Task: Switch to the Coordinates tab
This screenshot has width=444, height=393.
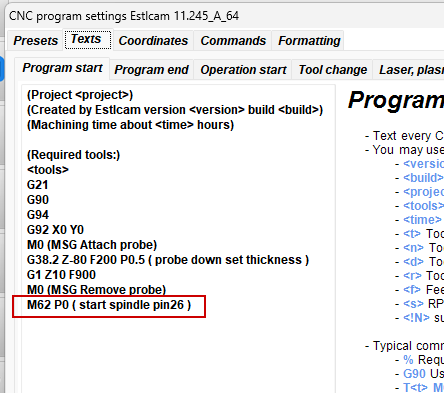Action: click(x=153, y=41)
